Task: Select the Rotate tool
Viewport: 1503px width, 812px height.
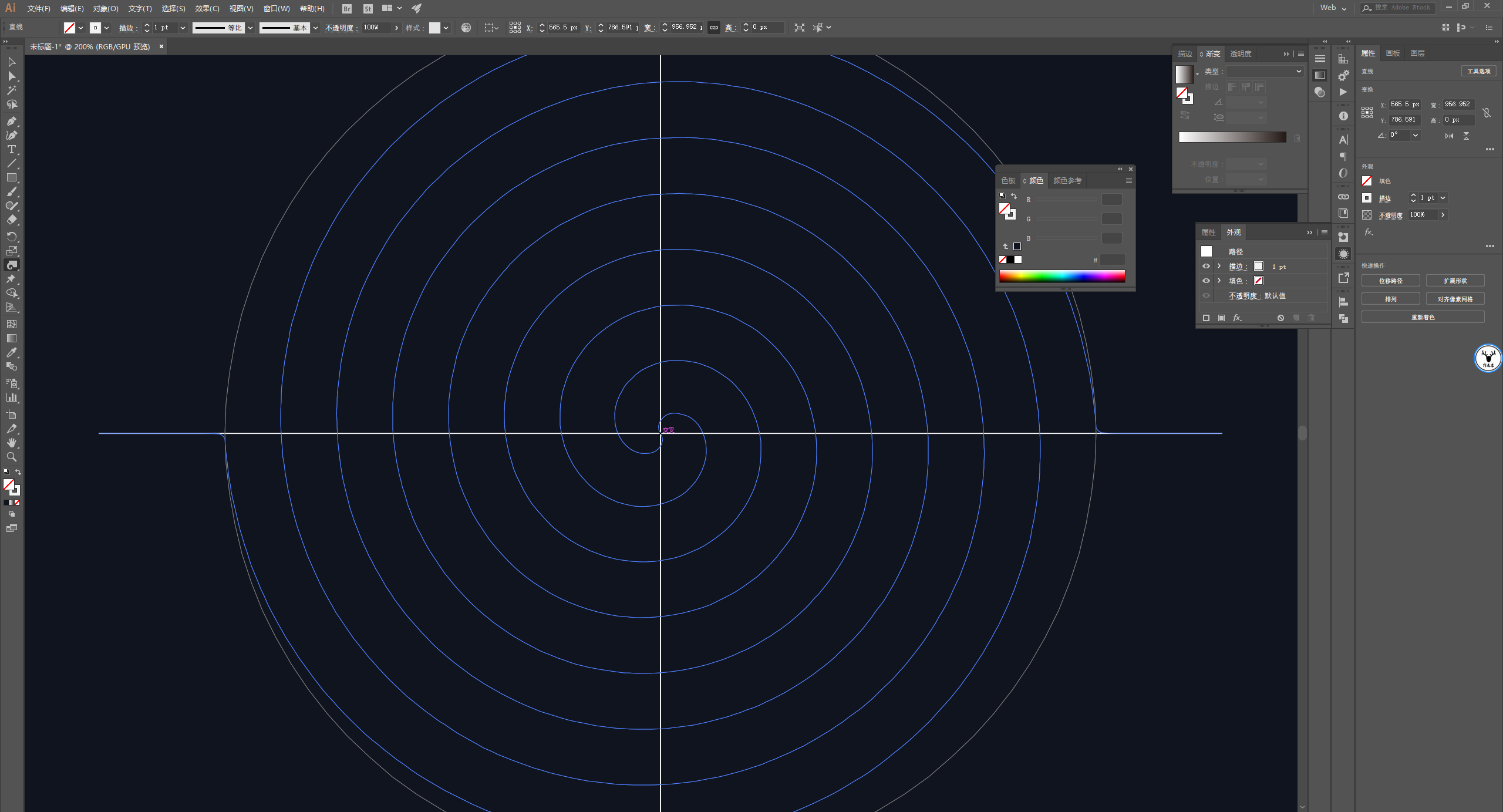Action: [x=11, y=236]
